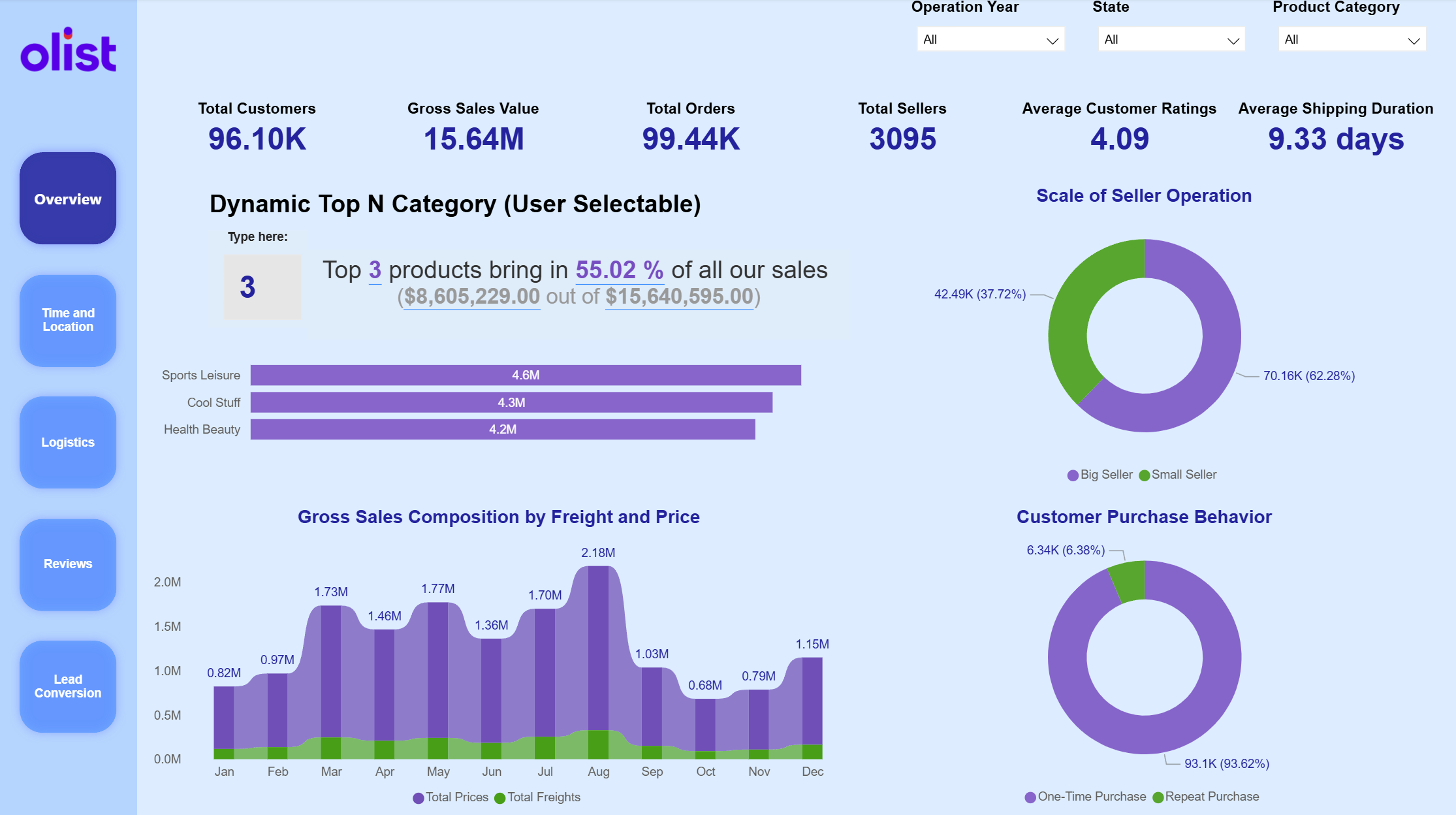This screenshot has width=1456, height=815.
Task: Open the Product Category dropdown
Action: click(1351, 40)
